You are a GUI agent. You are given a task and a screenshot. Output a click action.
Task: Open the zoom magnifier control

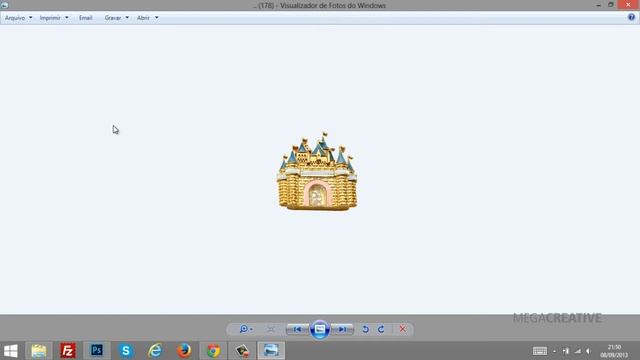[x=246, y=329]
